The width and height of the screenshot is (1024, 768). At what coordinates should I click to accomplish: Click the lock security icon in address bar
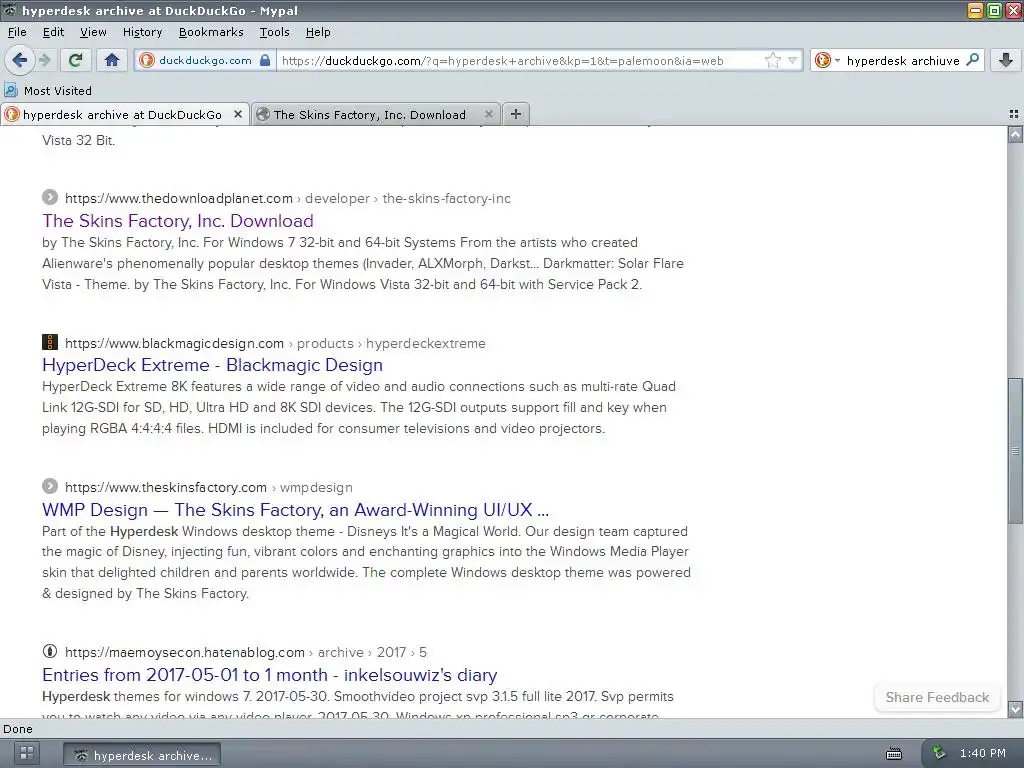click(x=264, y=60)
